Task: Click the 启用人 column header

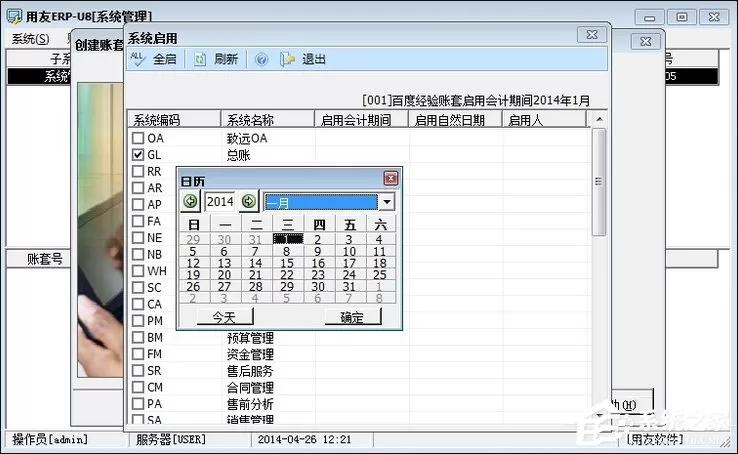Action: point(544,119)
